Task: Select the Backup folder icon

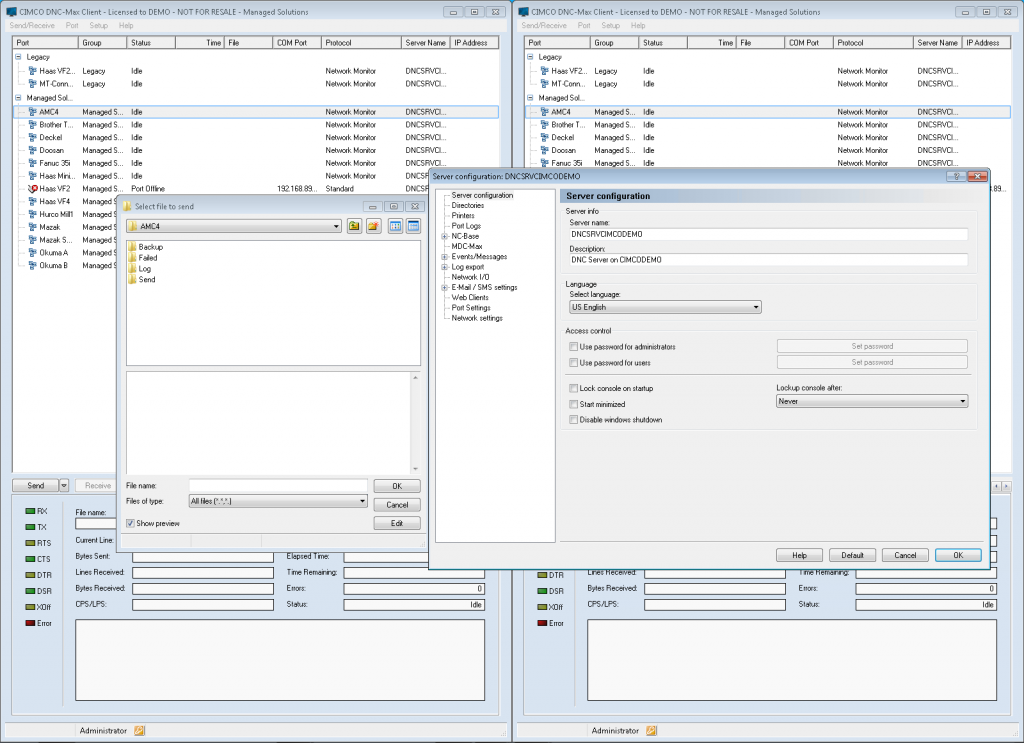Action: (132, 247)
